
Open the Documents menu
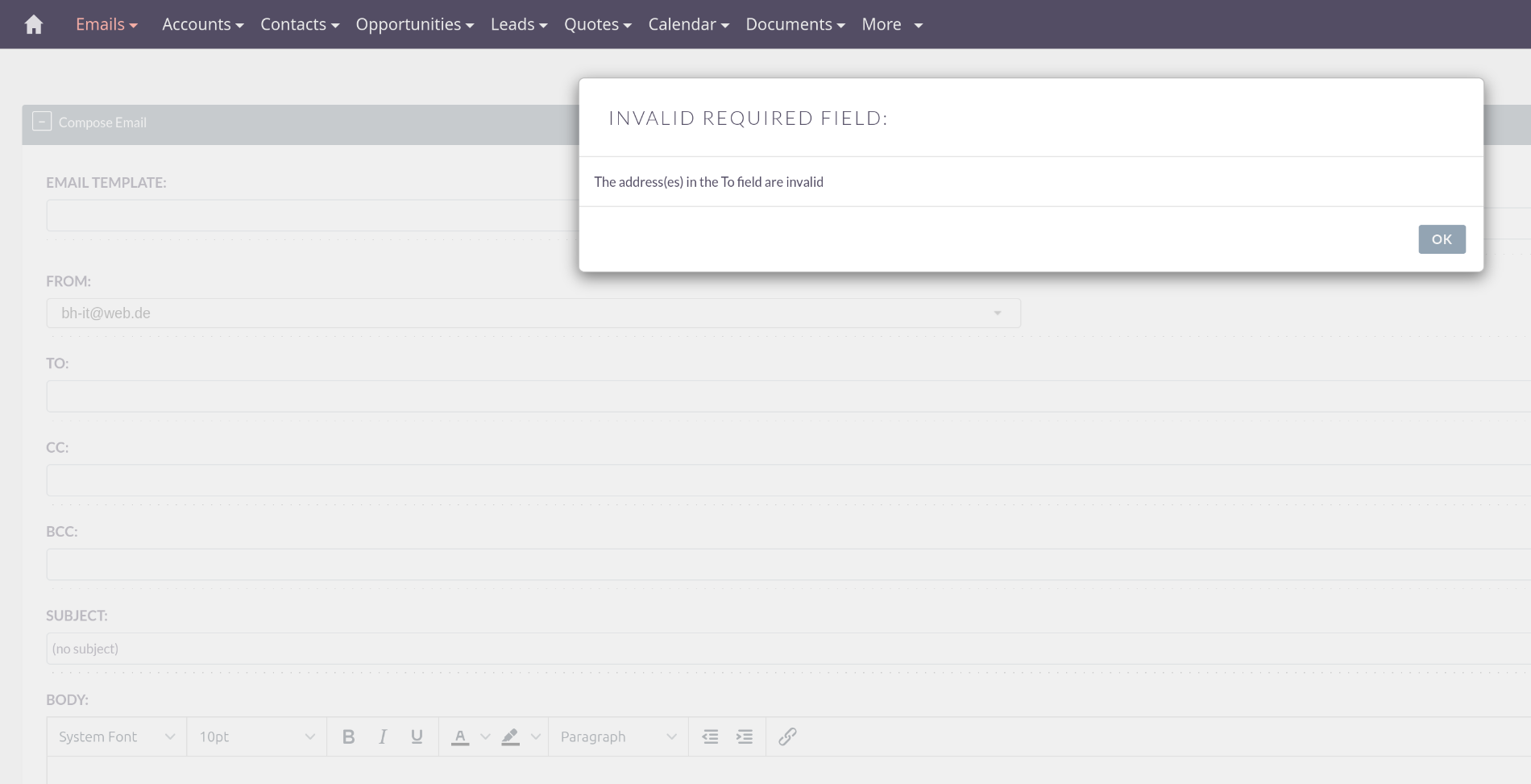(795, 24)
